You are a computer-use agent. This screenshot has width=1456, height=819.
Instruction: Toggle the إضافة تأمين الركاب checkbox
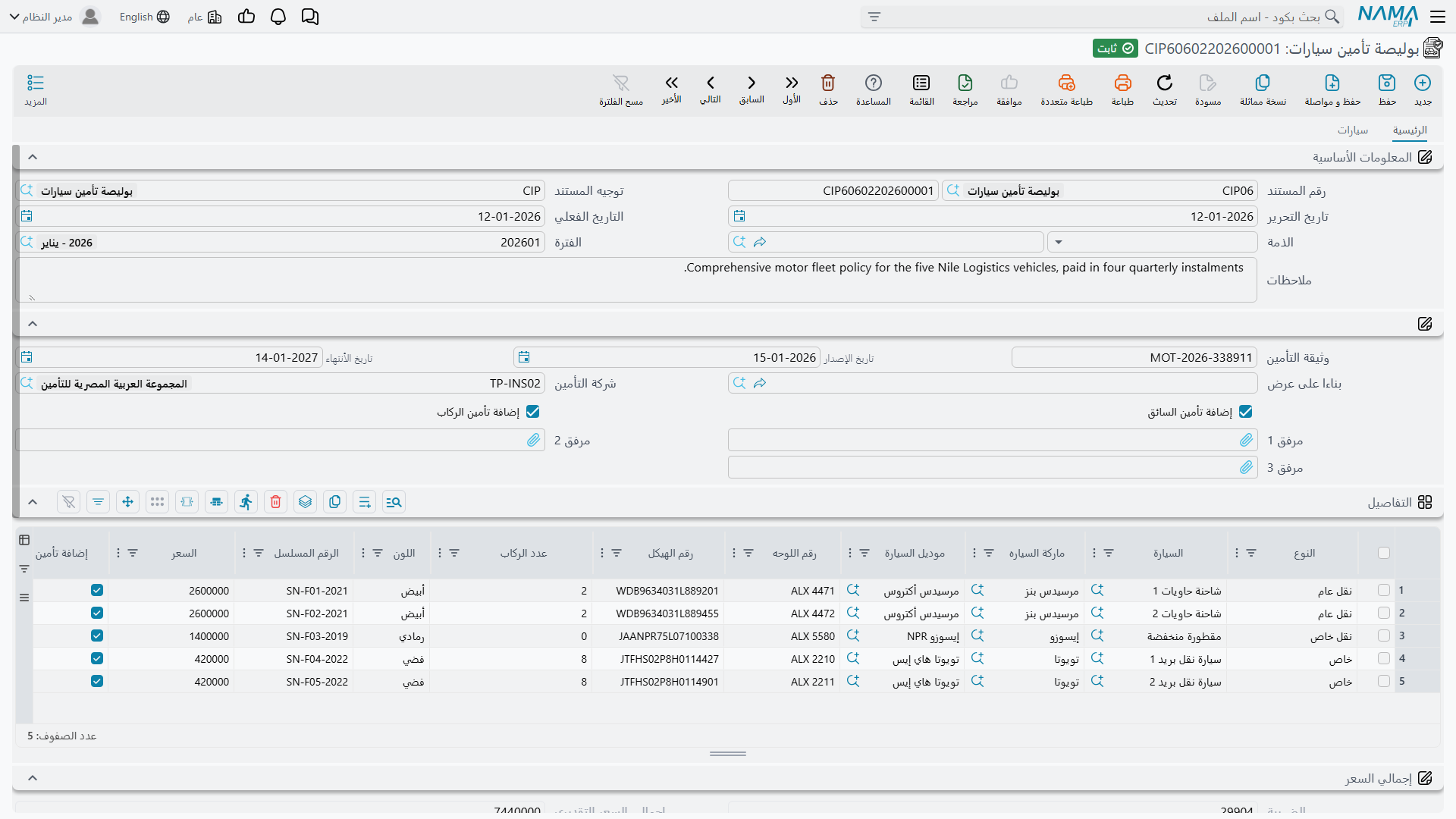pyautogui.click(x=532, y=412)
